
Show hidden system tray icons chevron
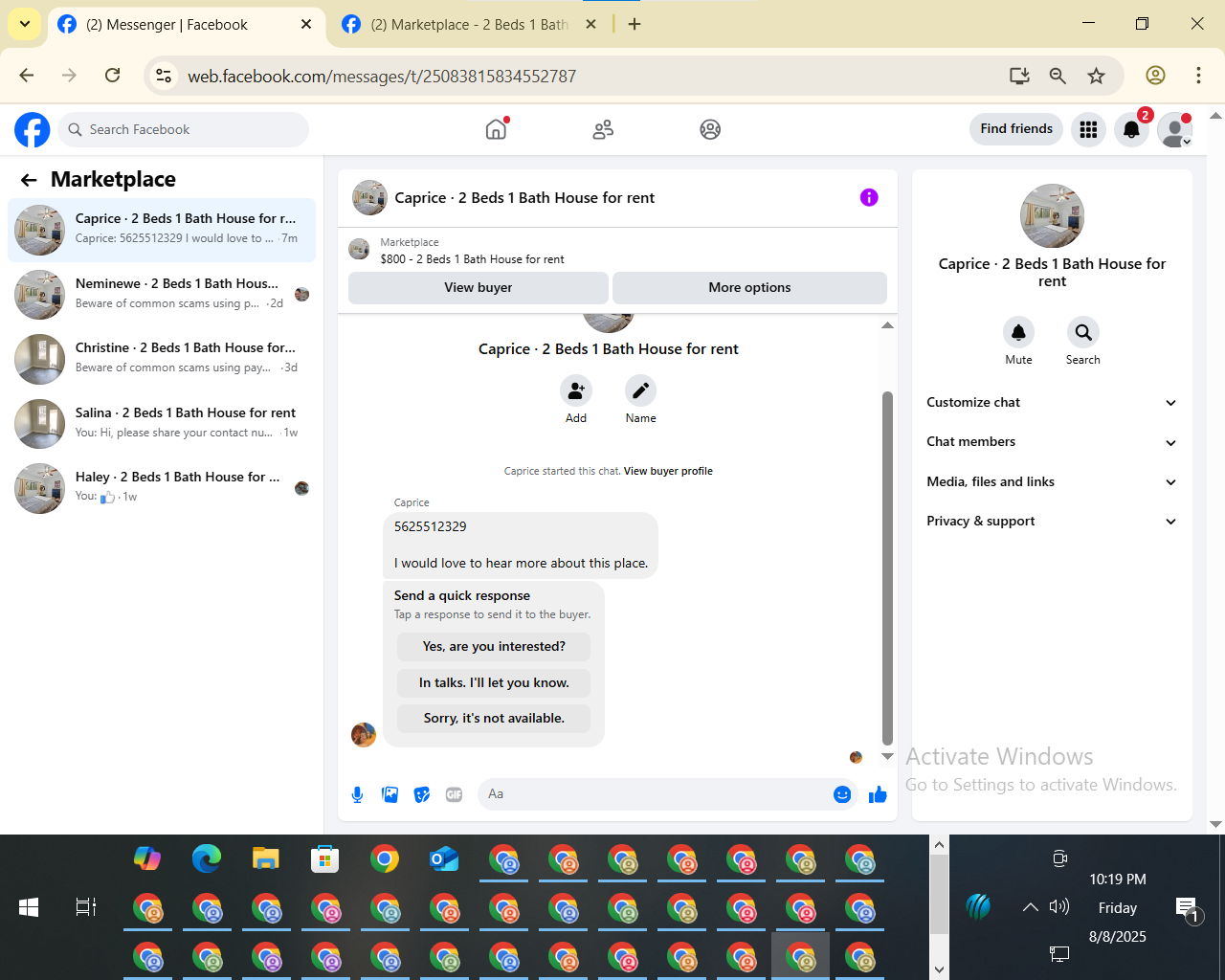1030,907
